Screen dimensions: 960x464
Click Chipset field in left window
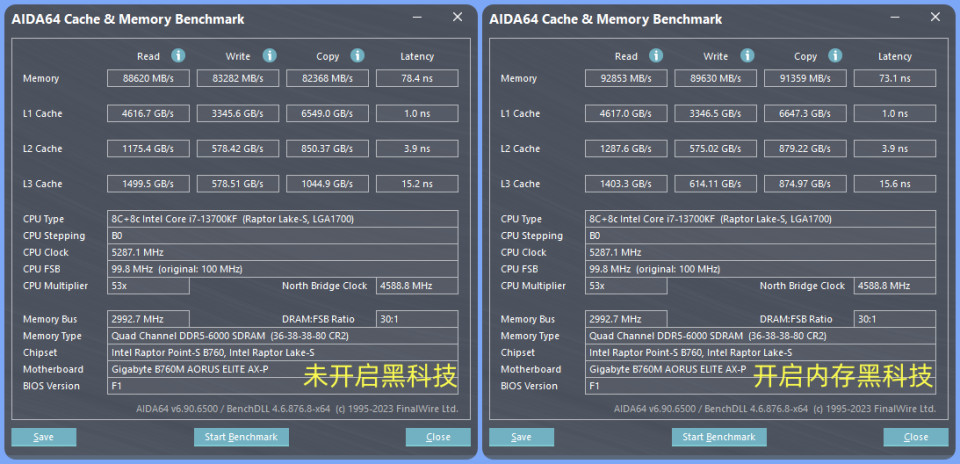click(x=282, y=352)
